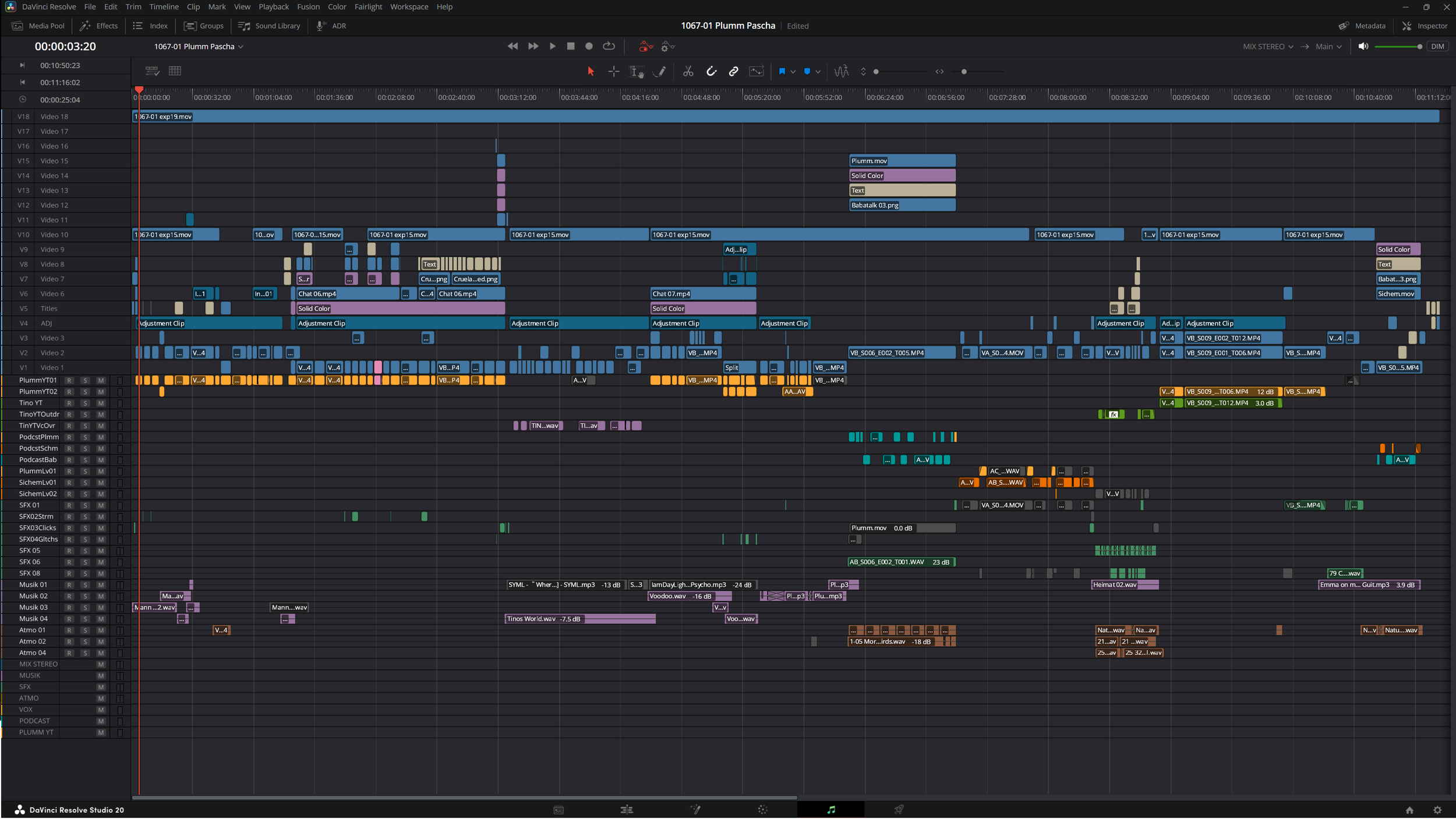This screenshot has height=819, width=1456.
Task: Open the Fairlight menu
Action: click(368, 7)
